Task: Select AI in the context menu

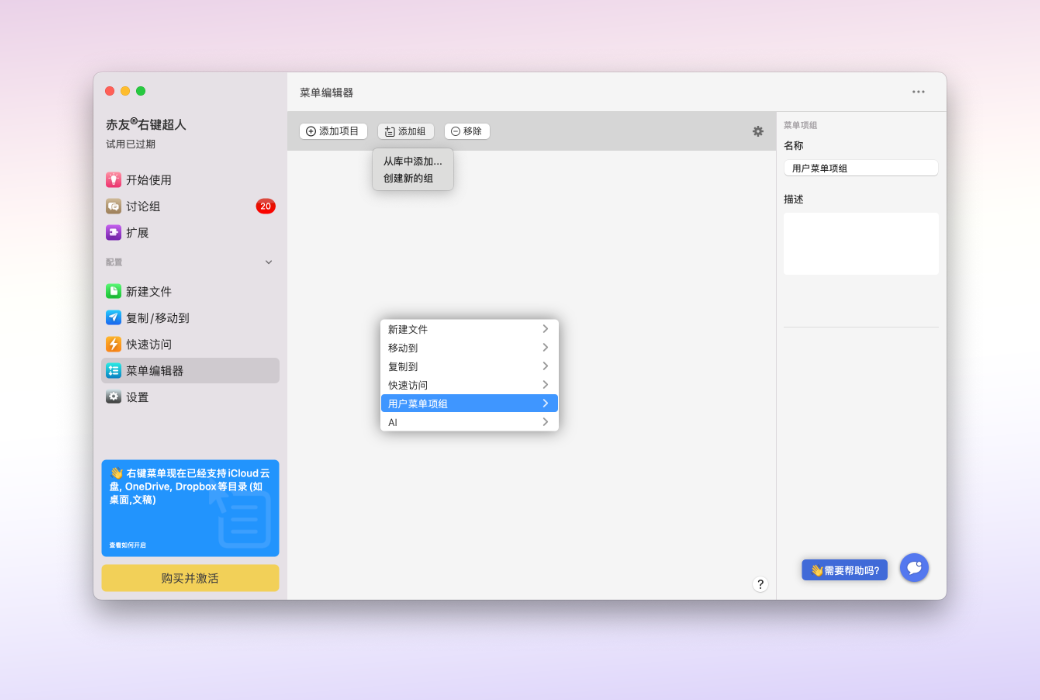Action: tap(469, 422)
